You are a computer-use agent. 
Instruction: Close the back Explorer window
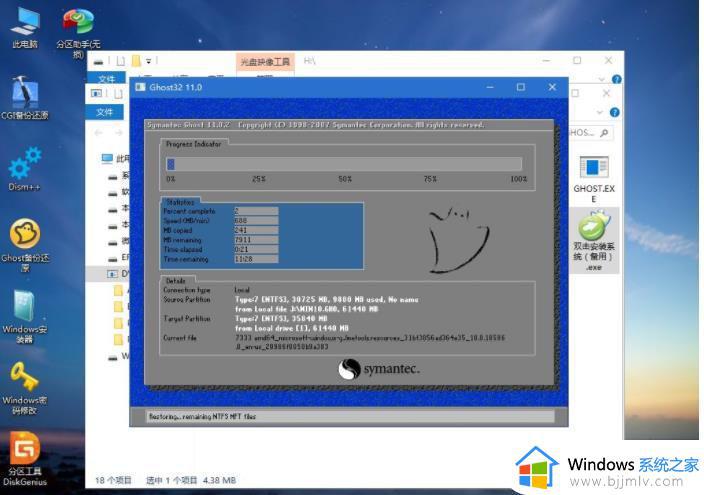pyautogui.click(x=608, y=60)
